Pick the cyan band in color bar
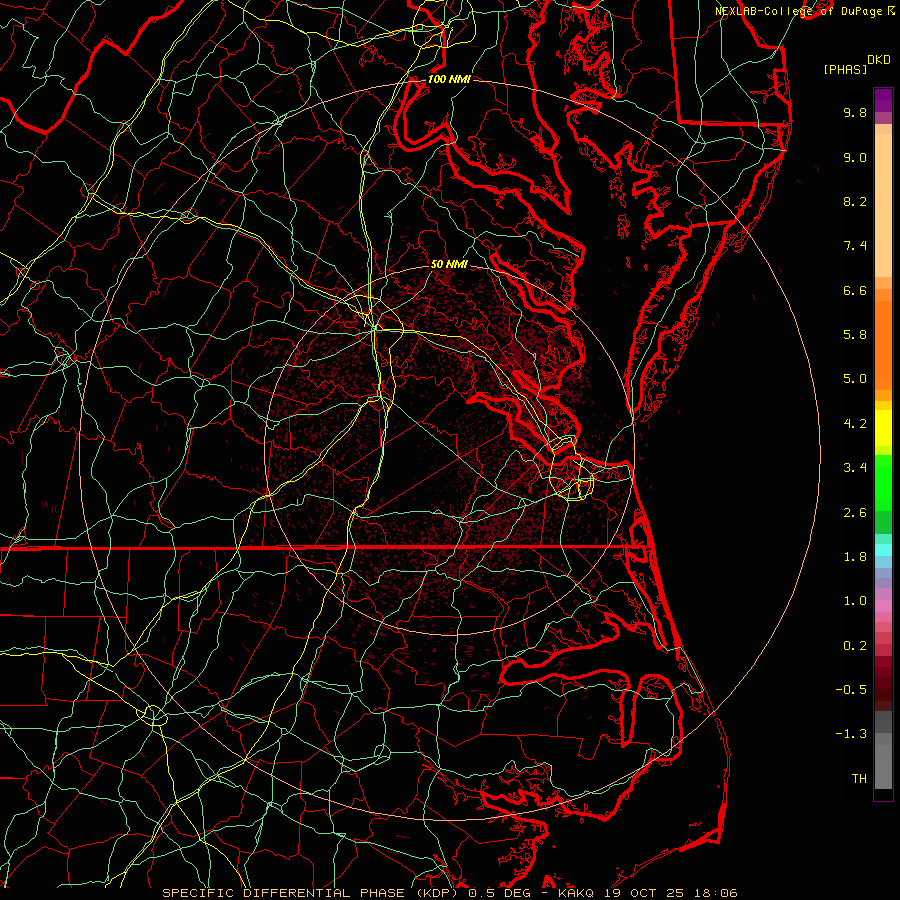 883,550
